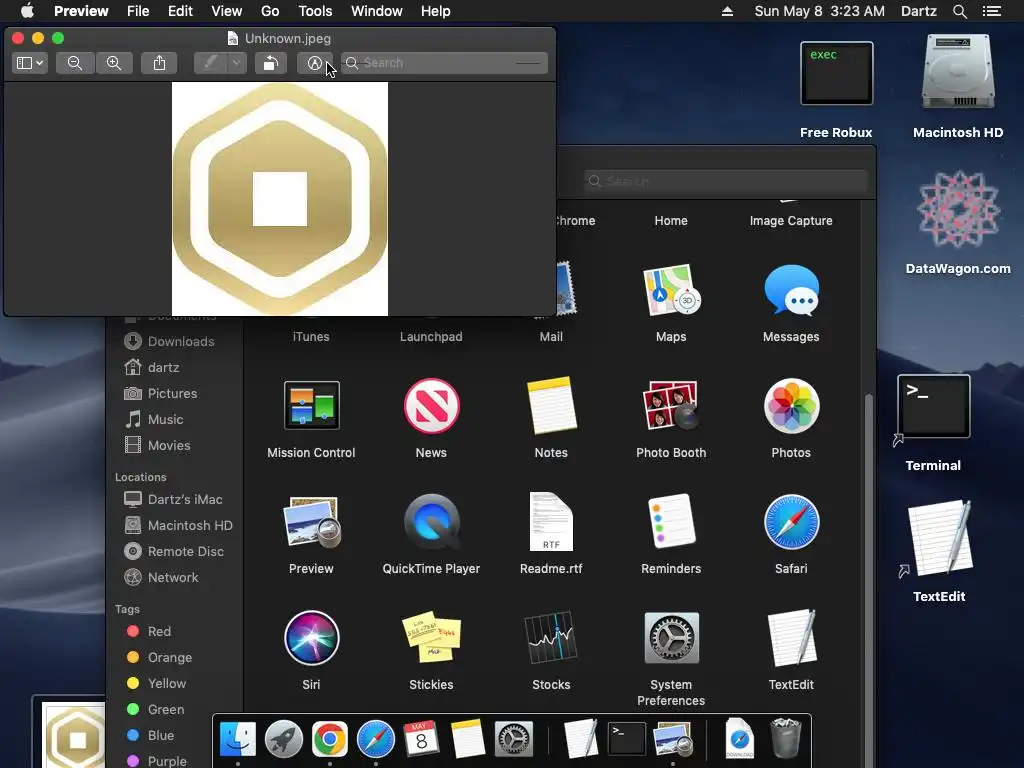The height and width of the screenshot is (768, 1024).
Task: Open Notification Center from the menu bar
Action: click(x=992, y=11)
